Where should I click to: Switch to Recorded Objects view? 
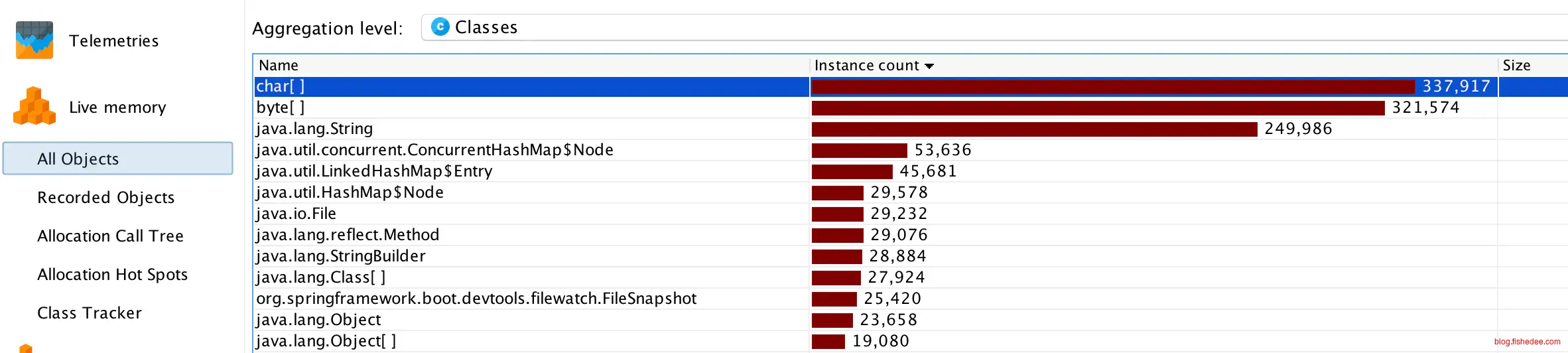[106, 198]
